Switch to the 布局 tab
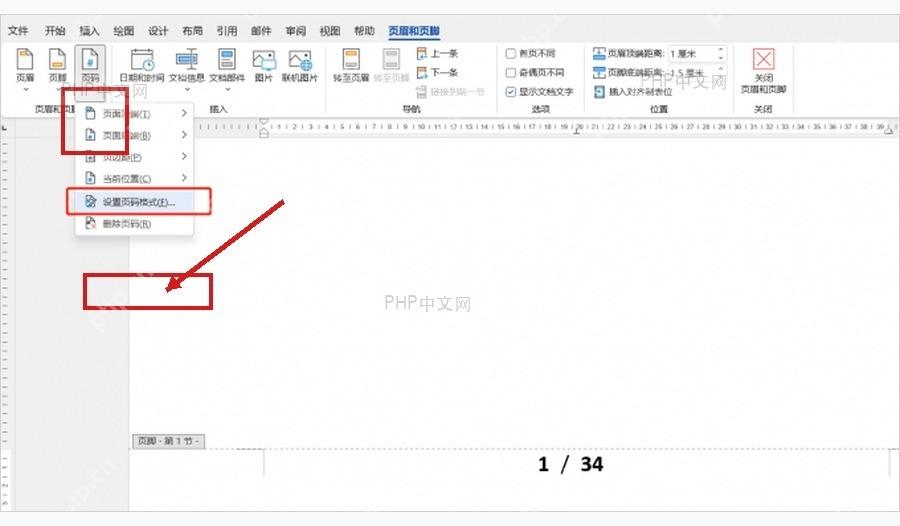The height and width of the screenshot is (526, 900). point(192,31)
